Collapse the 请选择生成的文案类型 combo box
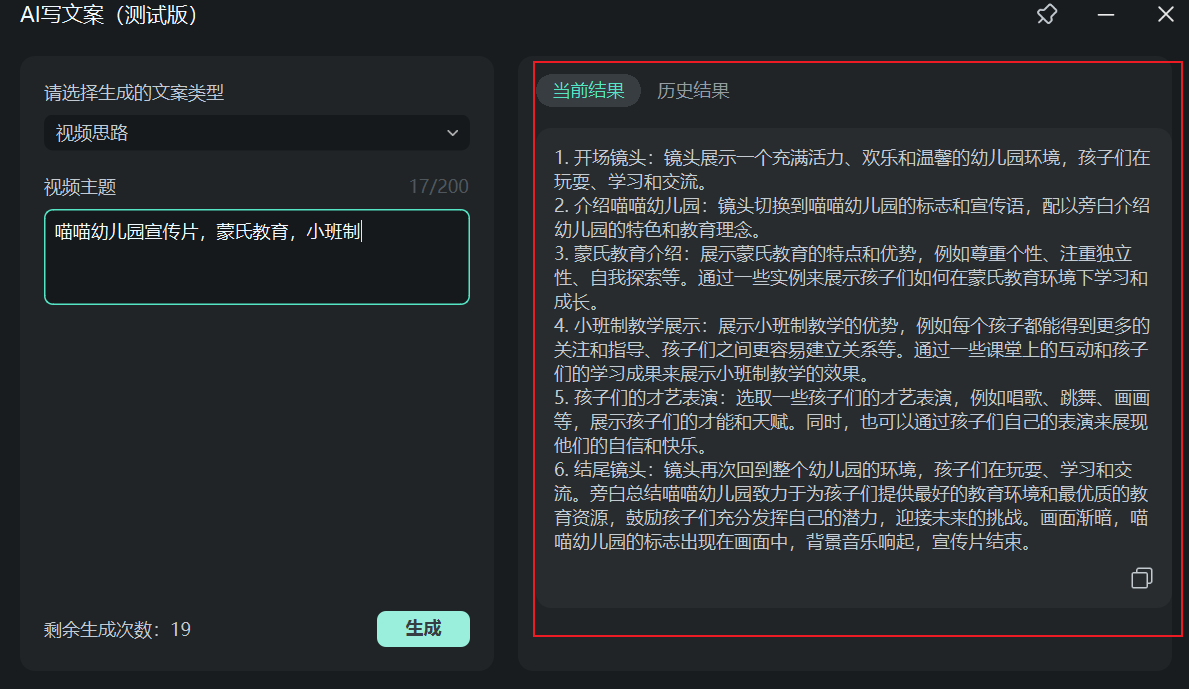 click(256, 132)
